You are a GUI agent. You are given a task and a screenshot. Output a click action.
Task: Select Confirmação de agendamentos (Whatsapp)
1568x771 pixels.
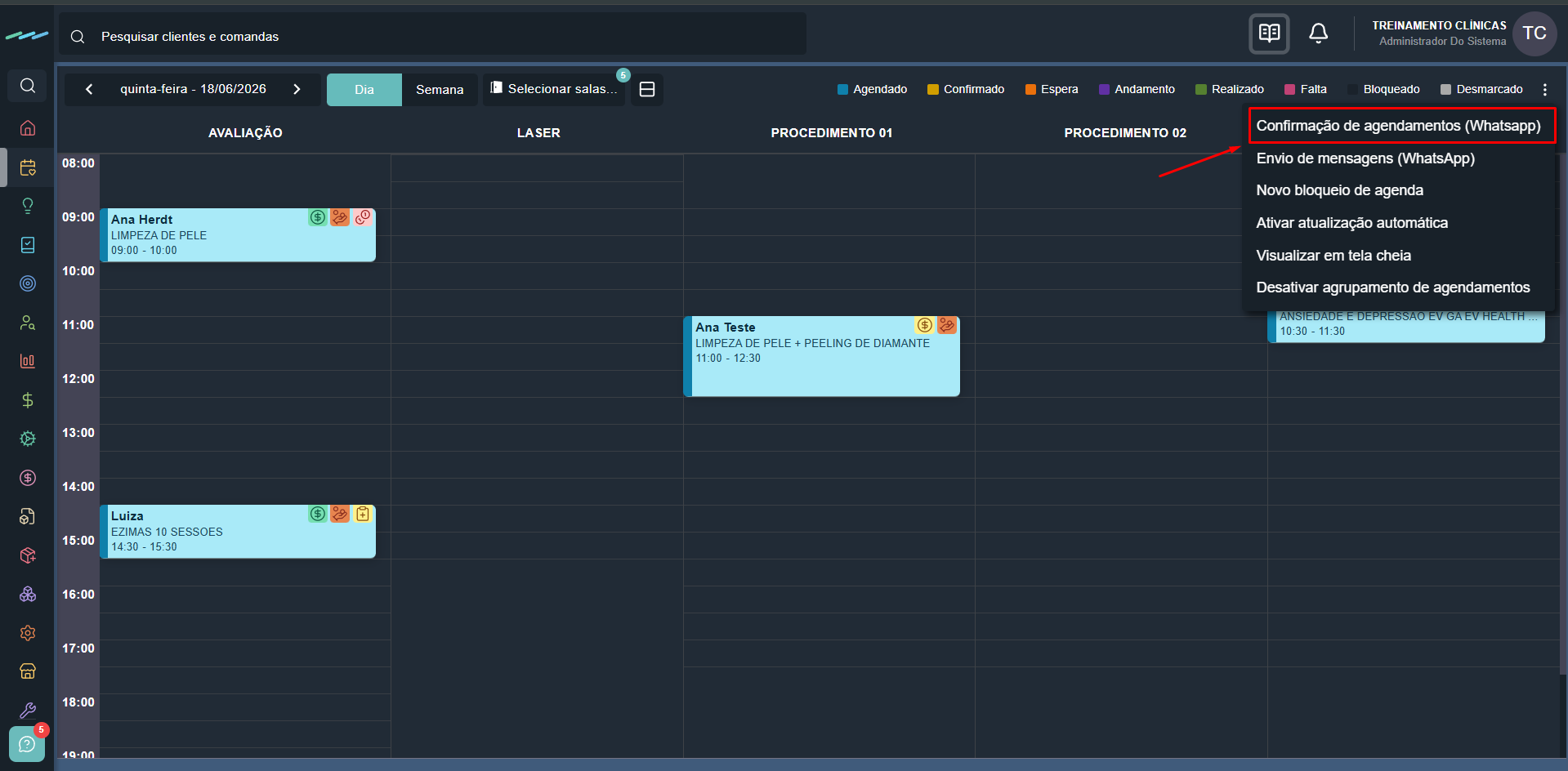point(1398,126)
